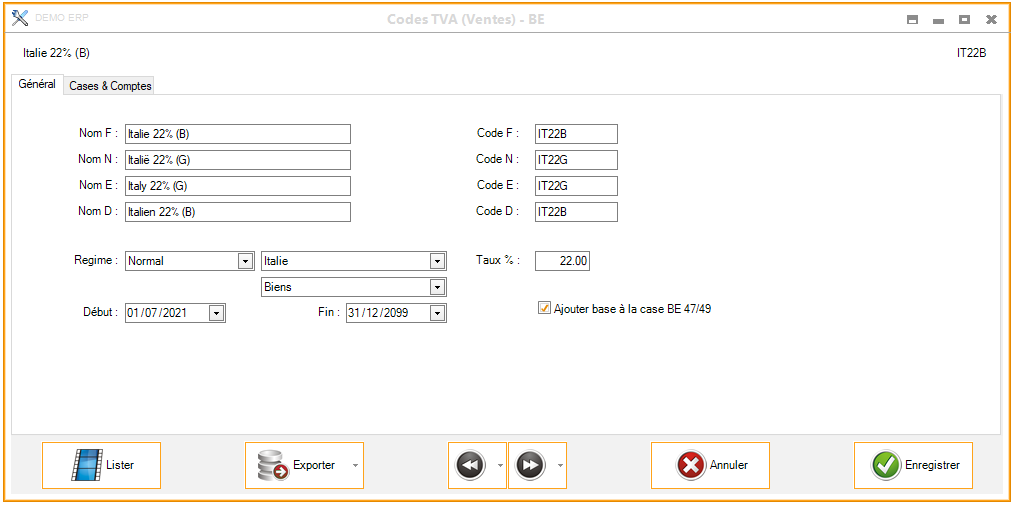Open the Début date picker
The image size is (1014, 505).
pos(217,313)
